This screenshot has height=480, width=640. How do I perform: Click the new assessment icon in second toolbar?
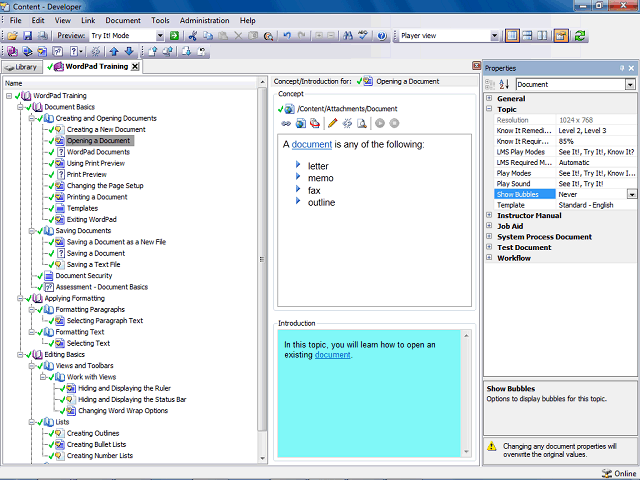pos(57,51)
